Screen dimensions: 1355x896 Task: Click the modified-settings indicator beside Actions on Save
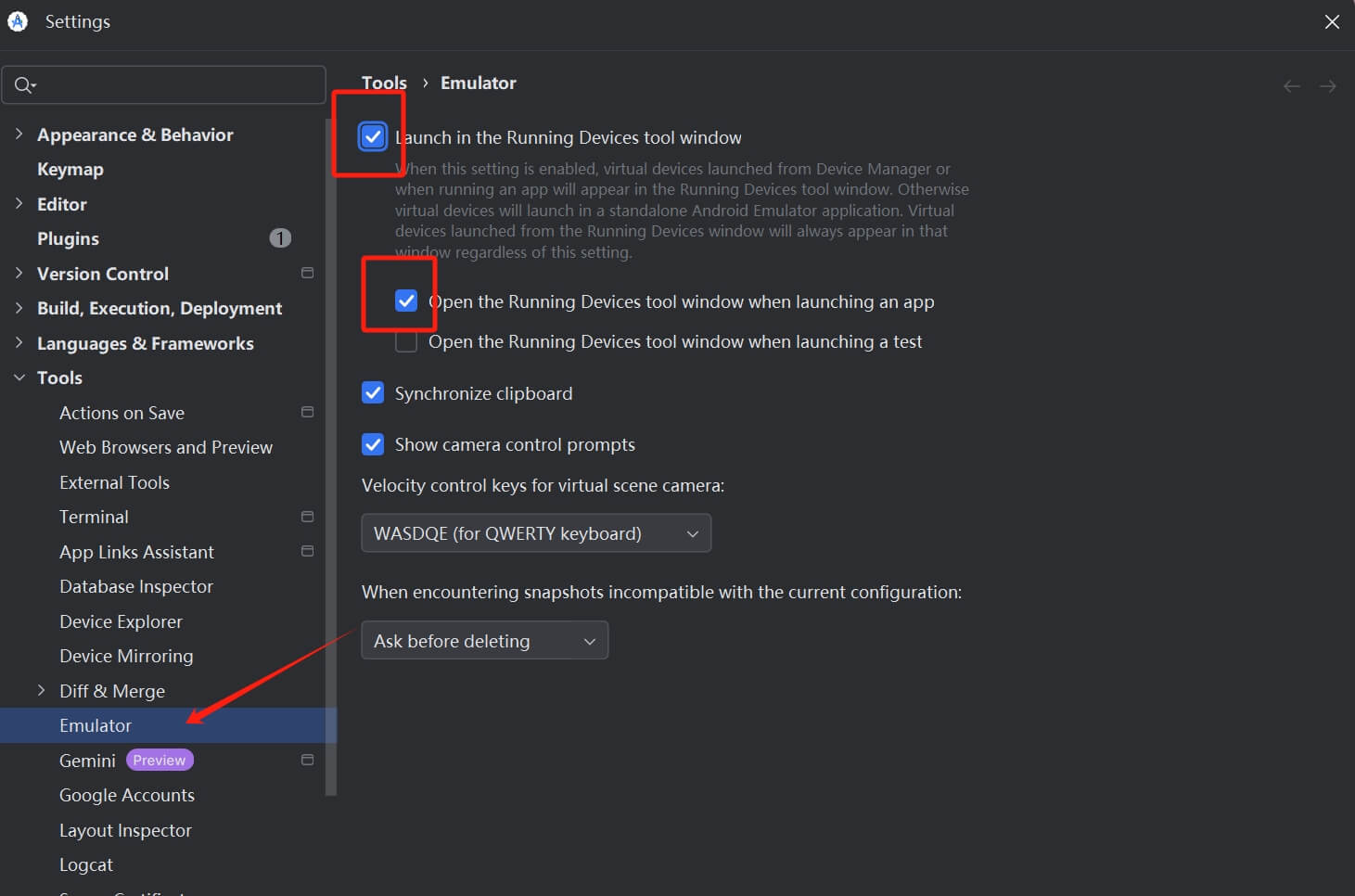(x=307, y=412)
